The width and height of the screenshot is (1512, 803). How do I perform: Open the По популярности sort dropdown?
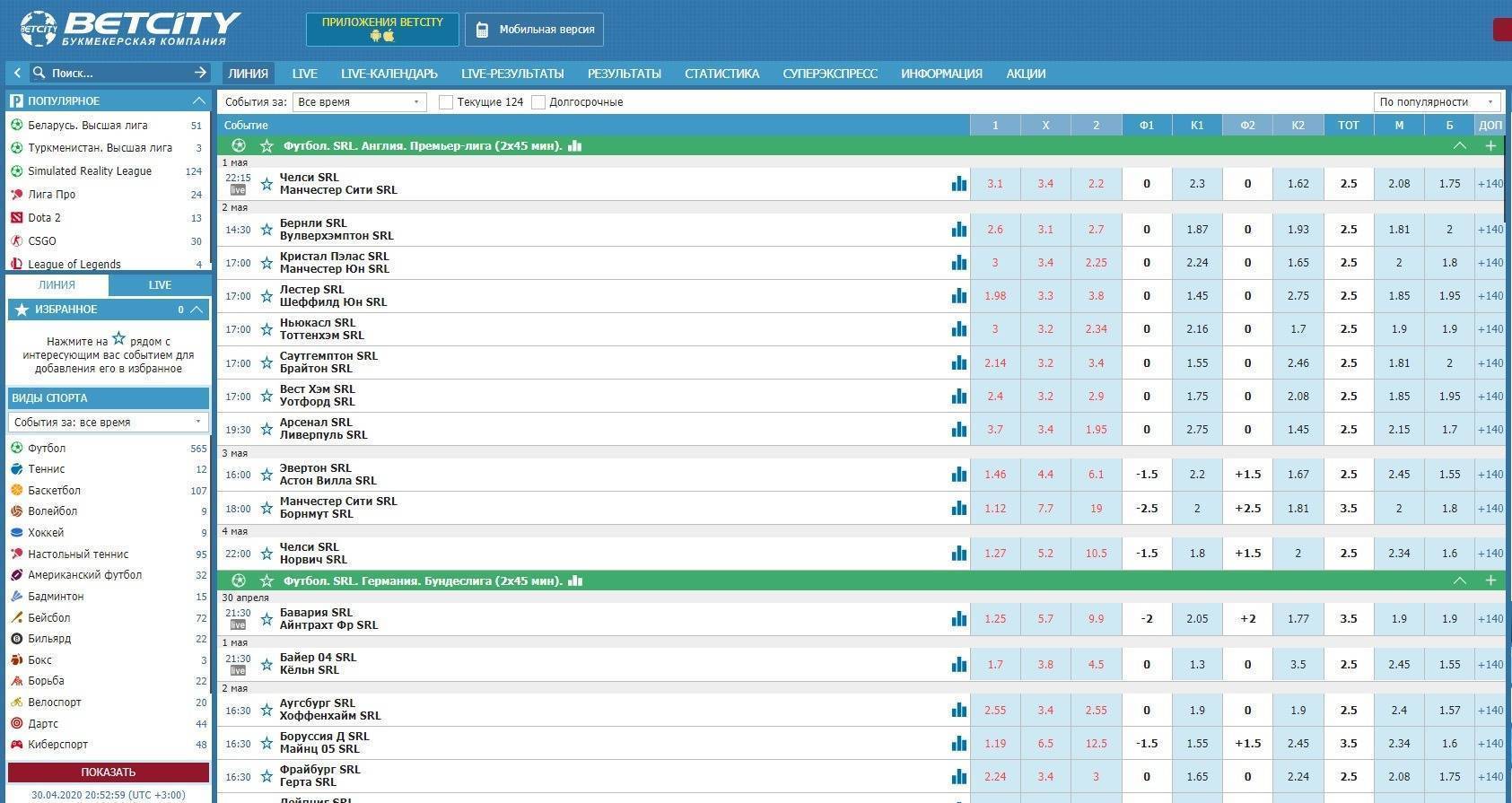[x=1437, y=102]
